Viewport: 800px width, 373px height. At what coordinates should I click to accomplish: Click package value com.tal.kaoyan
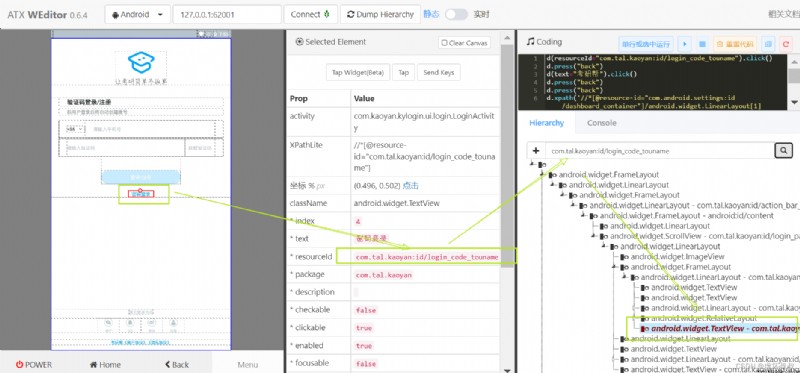coord(383,275)
